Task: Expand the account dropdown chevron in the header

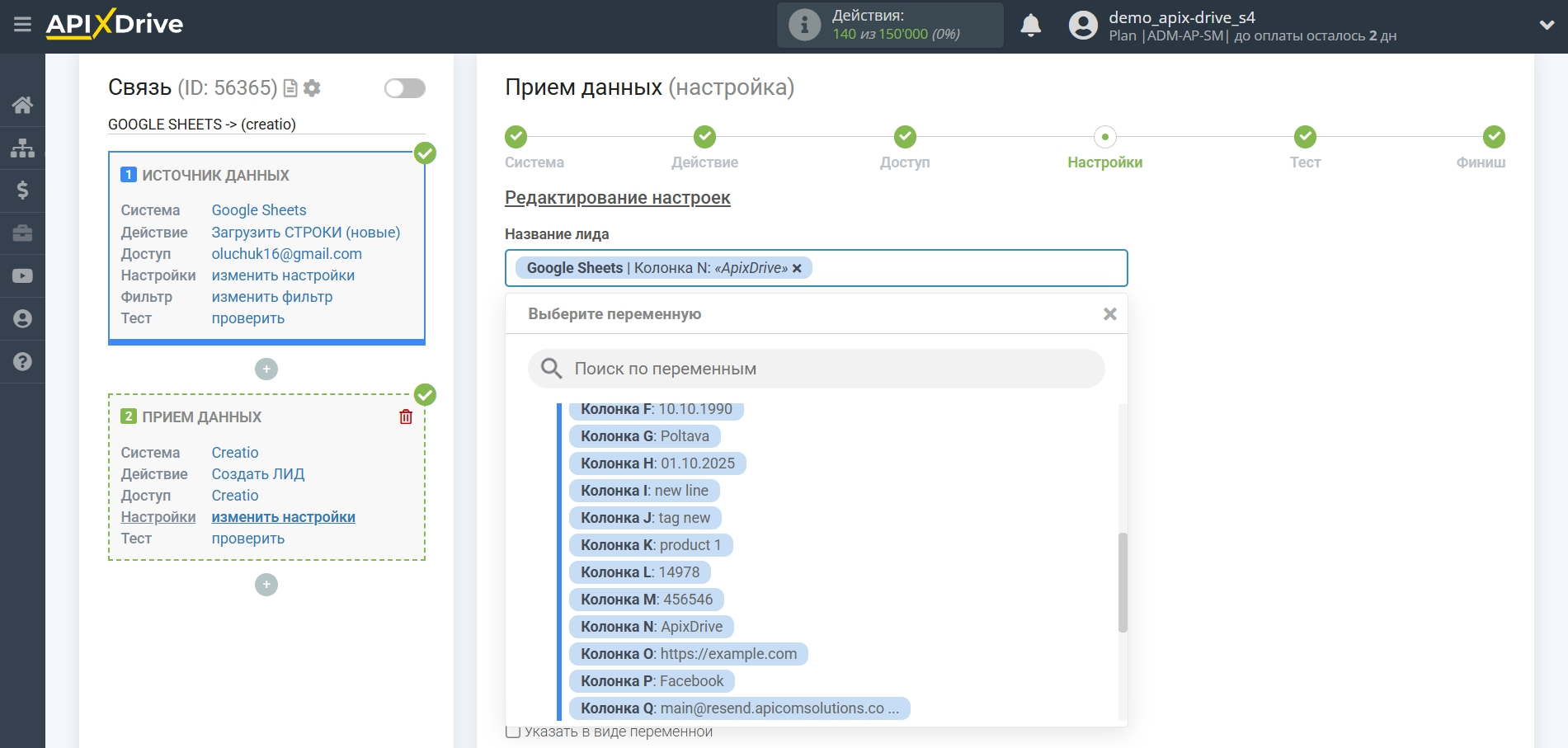Action: click(1547, 26)
